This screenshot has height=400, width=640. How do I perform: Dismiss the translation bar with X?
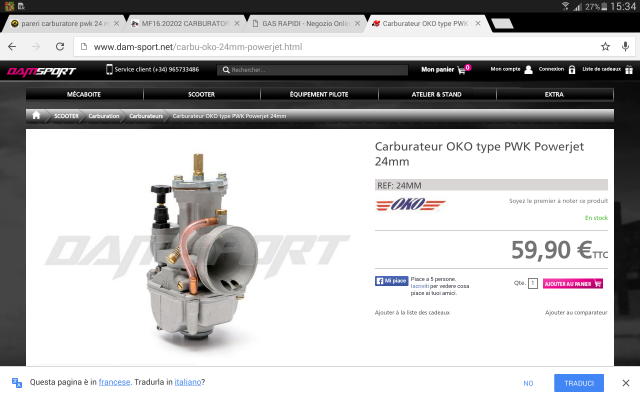626,383
